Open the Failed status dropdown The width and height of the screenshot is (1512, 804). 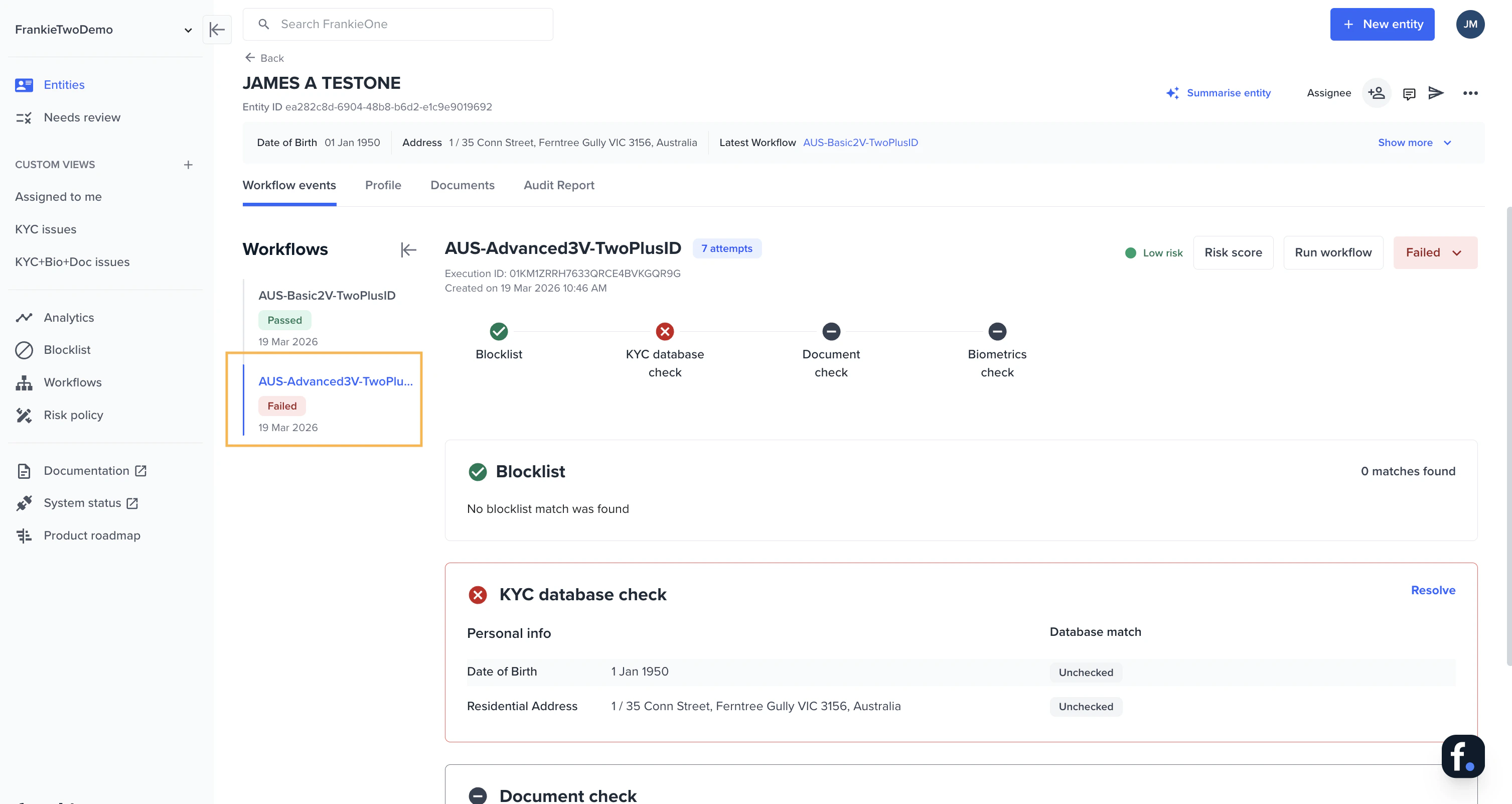click(x=1435, y=252)
